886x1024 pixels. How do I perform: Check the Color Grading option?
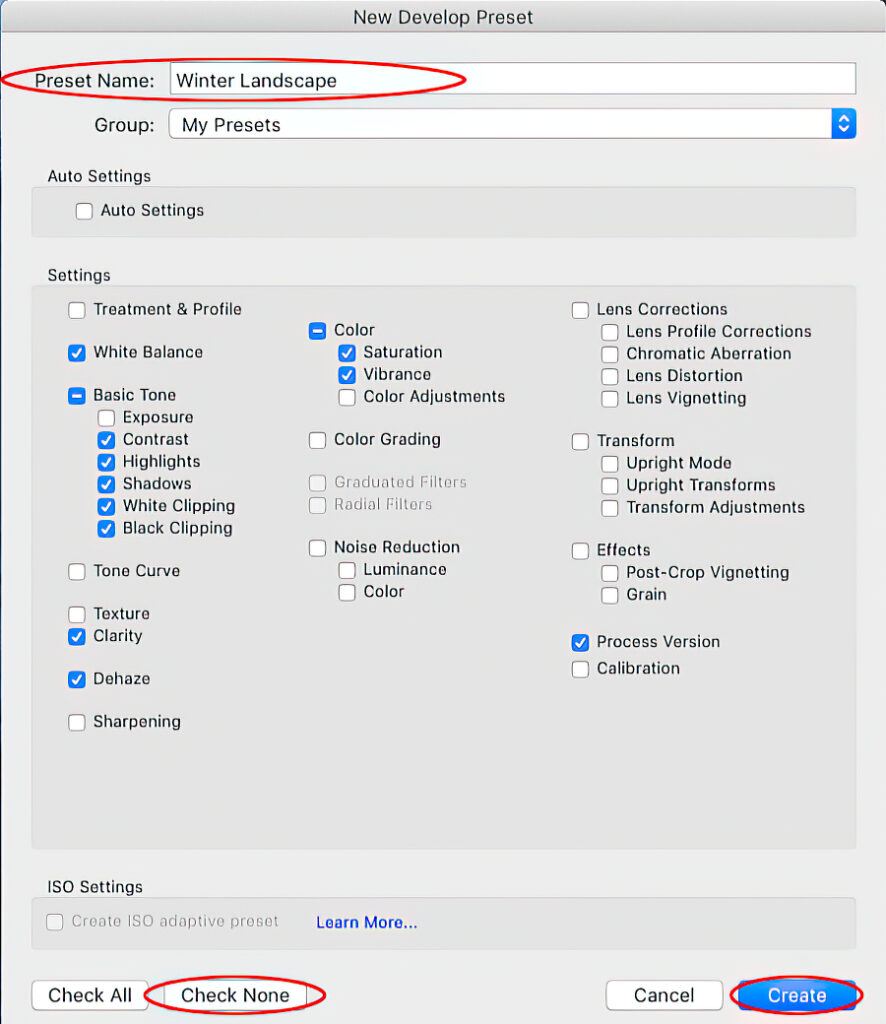coord(317,440)
